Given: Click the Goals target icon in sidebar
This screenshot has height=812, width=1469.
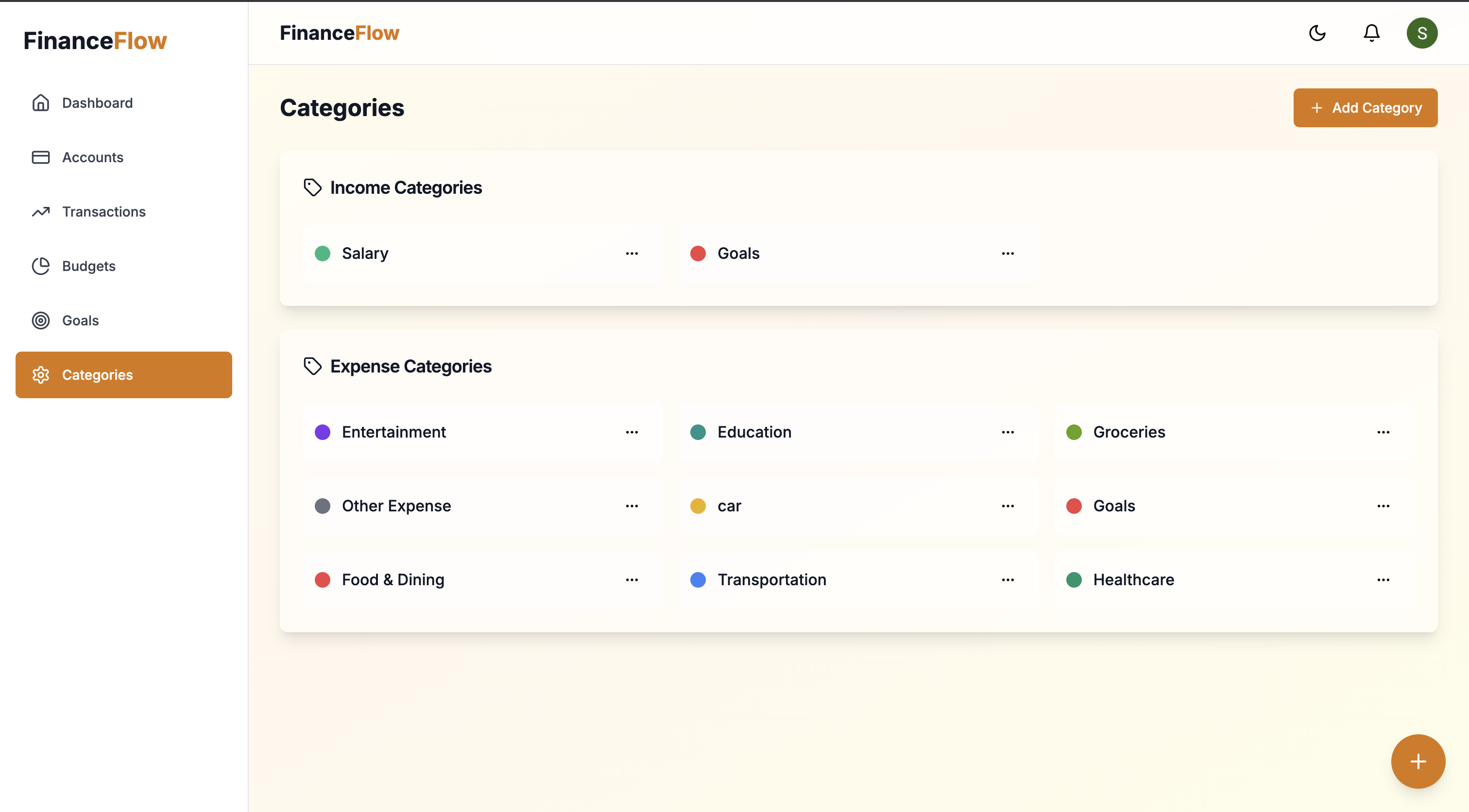Looking at the screenshot, I should [x=40, y=321].
